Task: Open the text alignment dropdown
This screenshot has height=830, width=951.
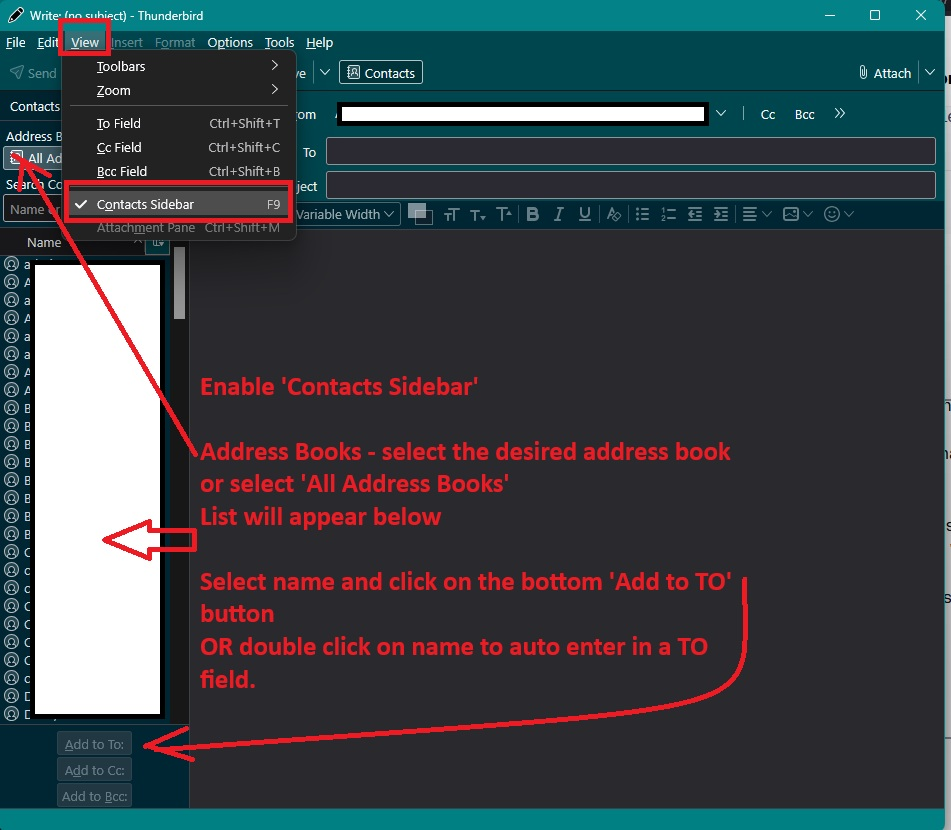Action: (x=756, y=214)
